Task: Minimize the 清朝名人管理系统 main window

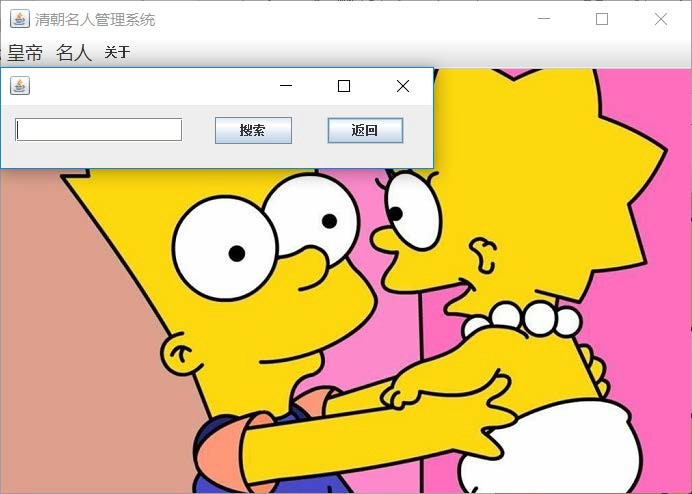Action: click(544, 19)
